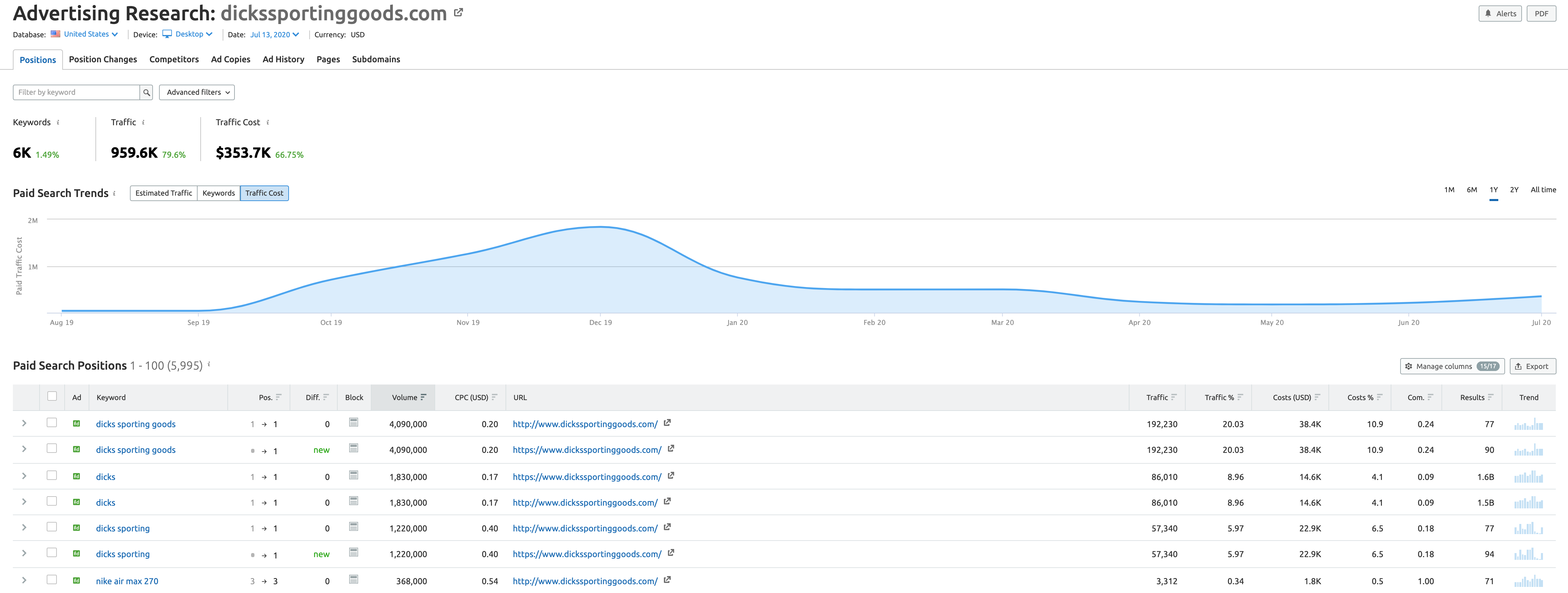
Task: Open Ad Copies tab
Action: (x=231, y=60)
